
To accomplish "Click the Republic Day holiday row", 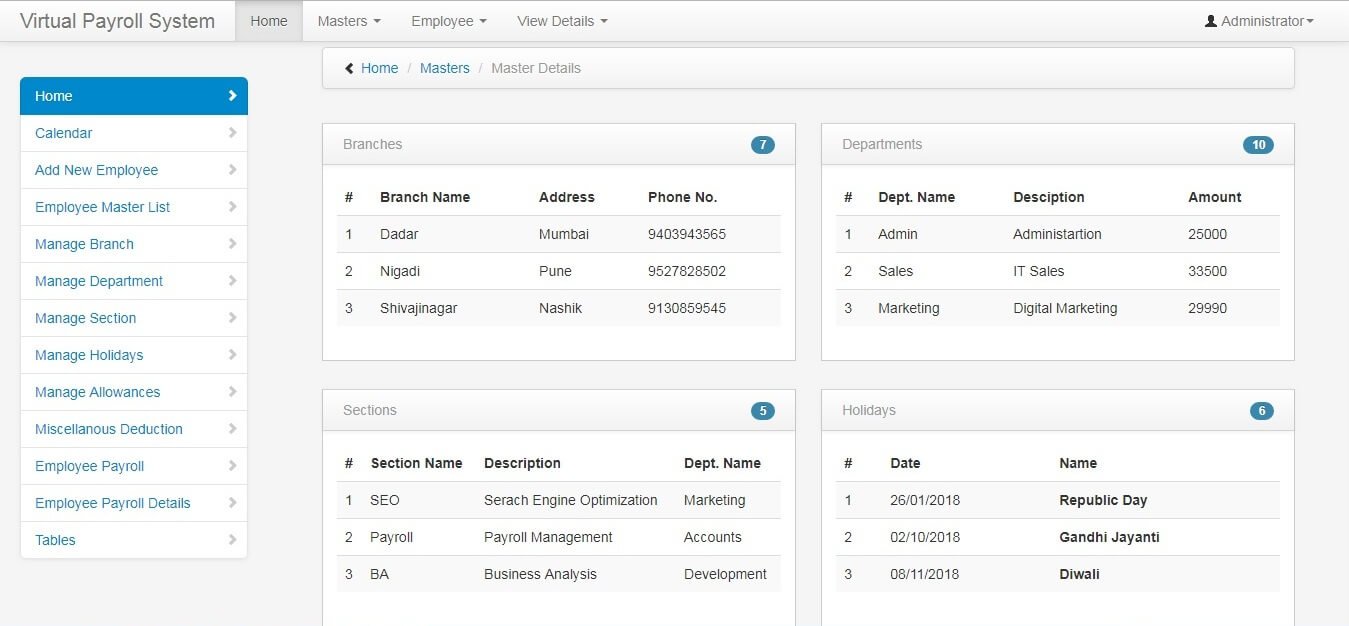I will tap(1102, 500).
